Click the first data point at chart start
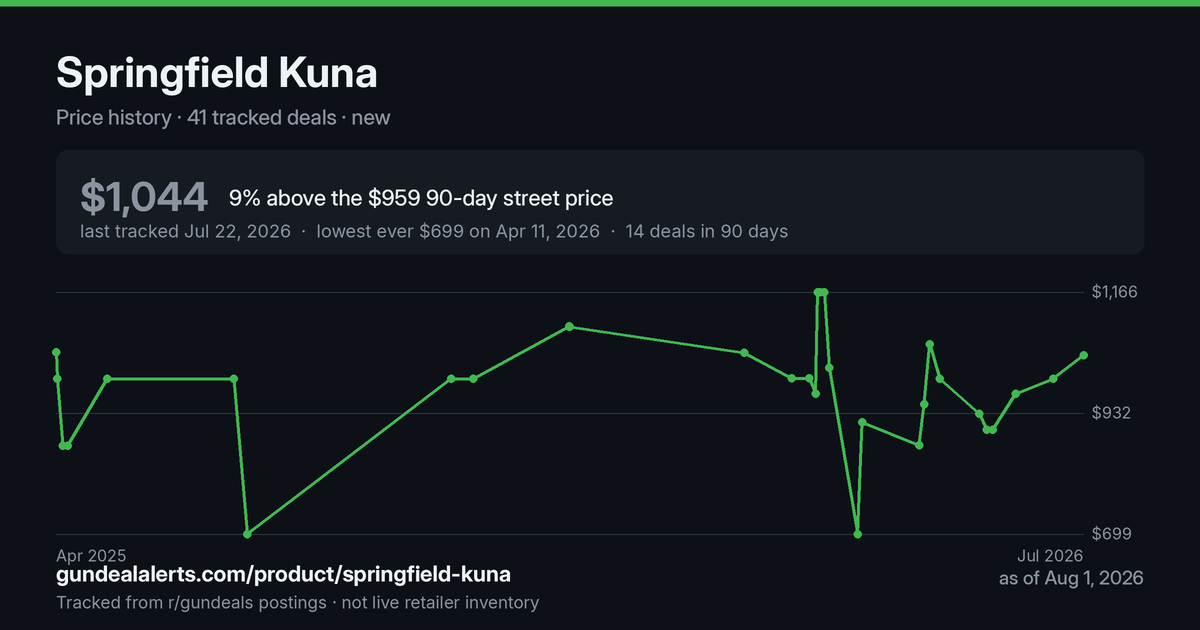 [56, 352]
